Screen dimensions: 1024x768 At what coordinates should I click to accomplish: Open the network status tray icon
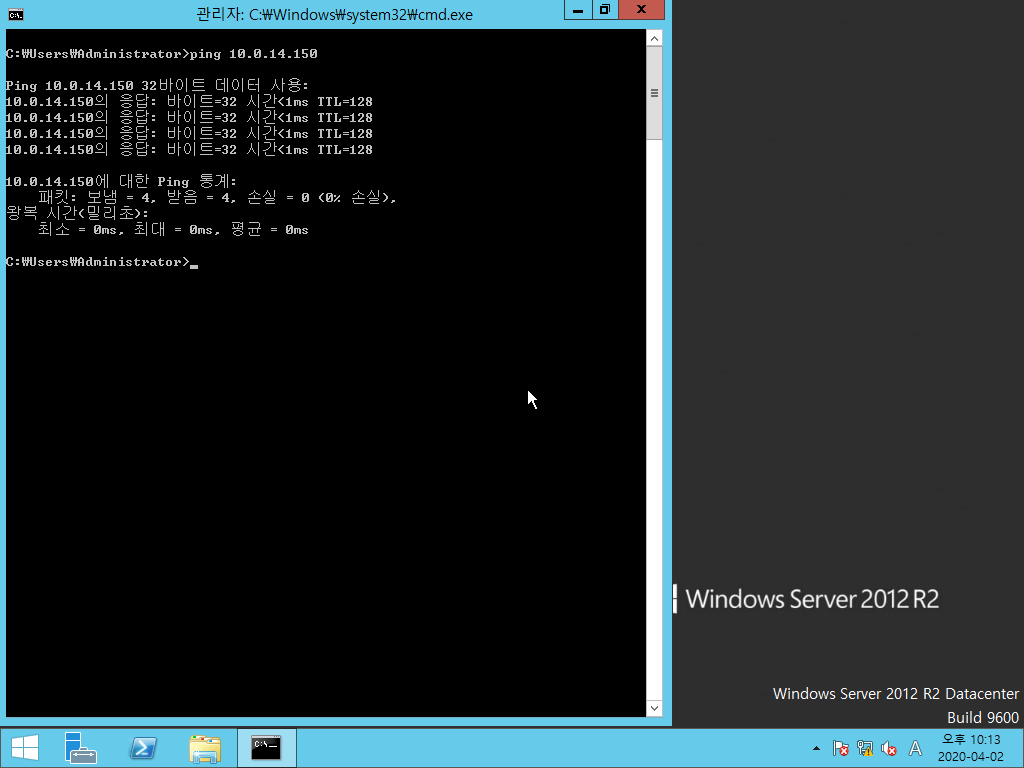click(x=865, y=748)
